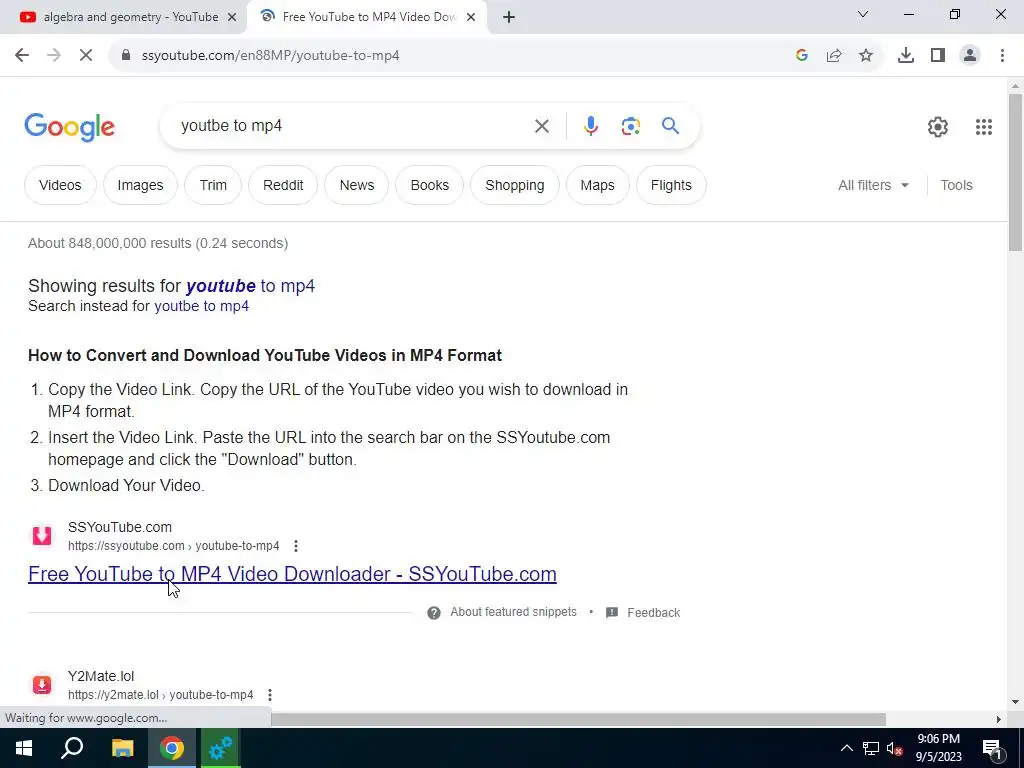
Task: Open Chrome downloads tray
Action: (906, 56)
